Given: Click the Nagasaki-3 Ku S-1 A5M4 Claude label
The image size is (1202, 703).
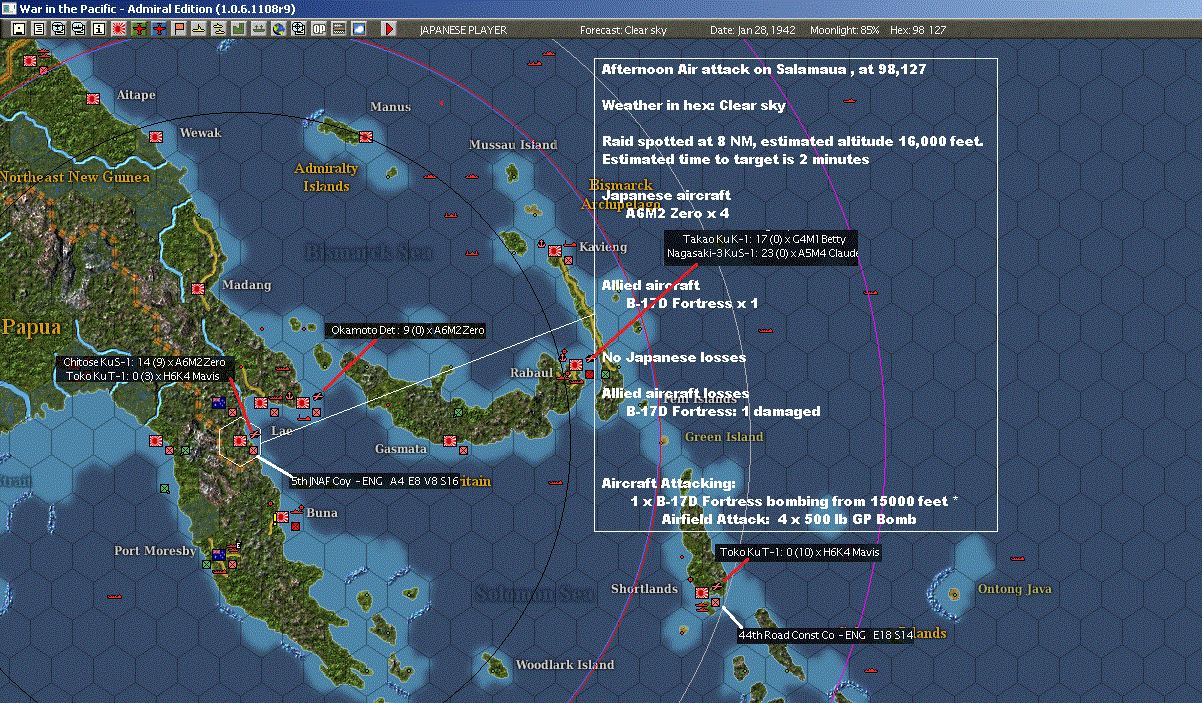Looking at the screenshot, I should coord(763,254).
